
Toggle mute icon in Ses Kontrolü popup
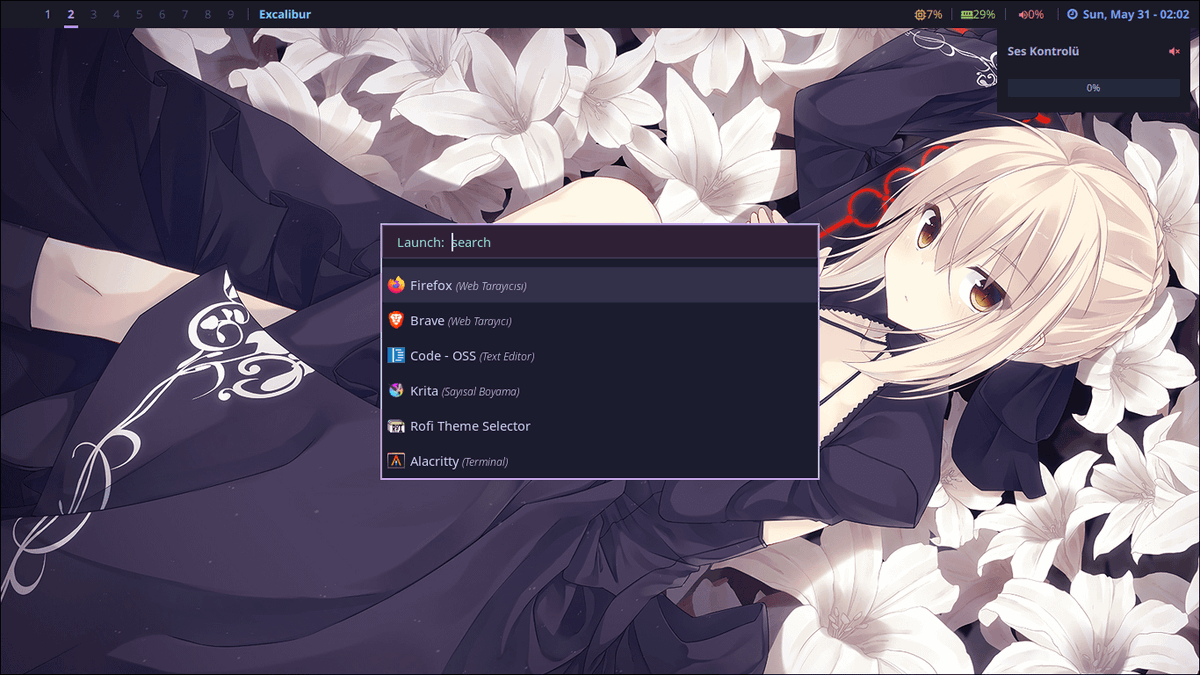pos(1174,51)
